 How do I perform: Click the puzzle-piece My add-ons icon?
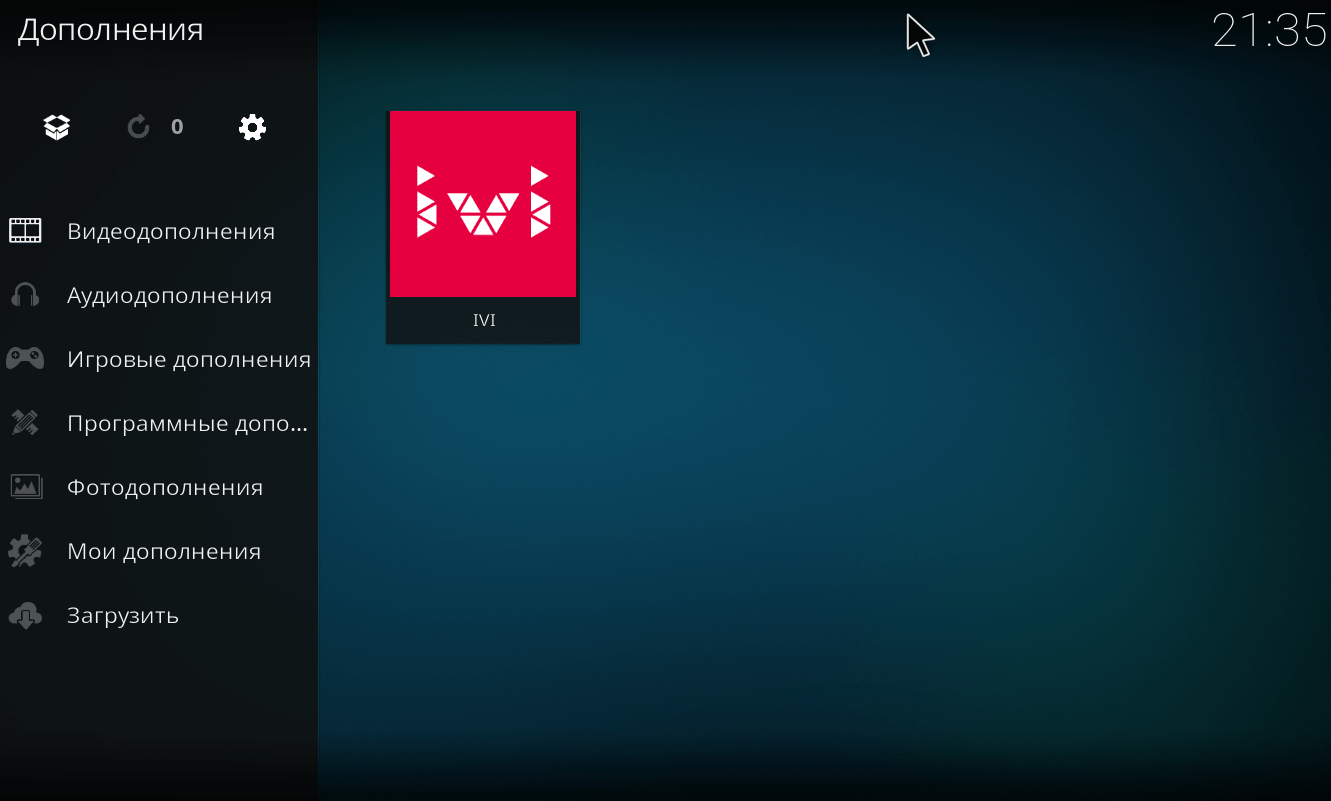26,551
